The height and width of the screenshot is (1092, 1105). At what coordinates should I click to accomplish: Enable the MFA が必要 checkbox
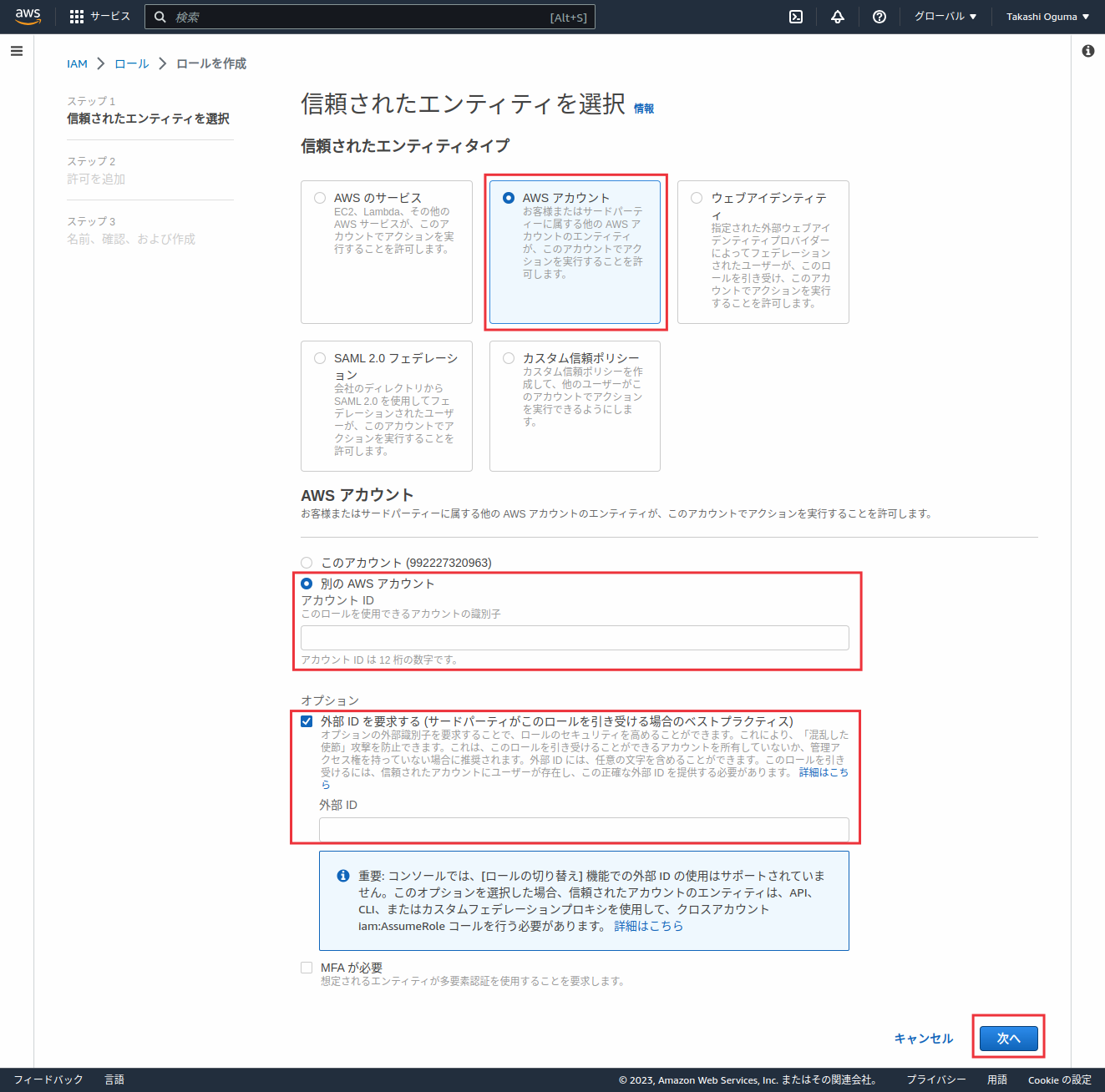(x=307, y=968)
